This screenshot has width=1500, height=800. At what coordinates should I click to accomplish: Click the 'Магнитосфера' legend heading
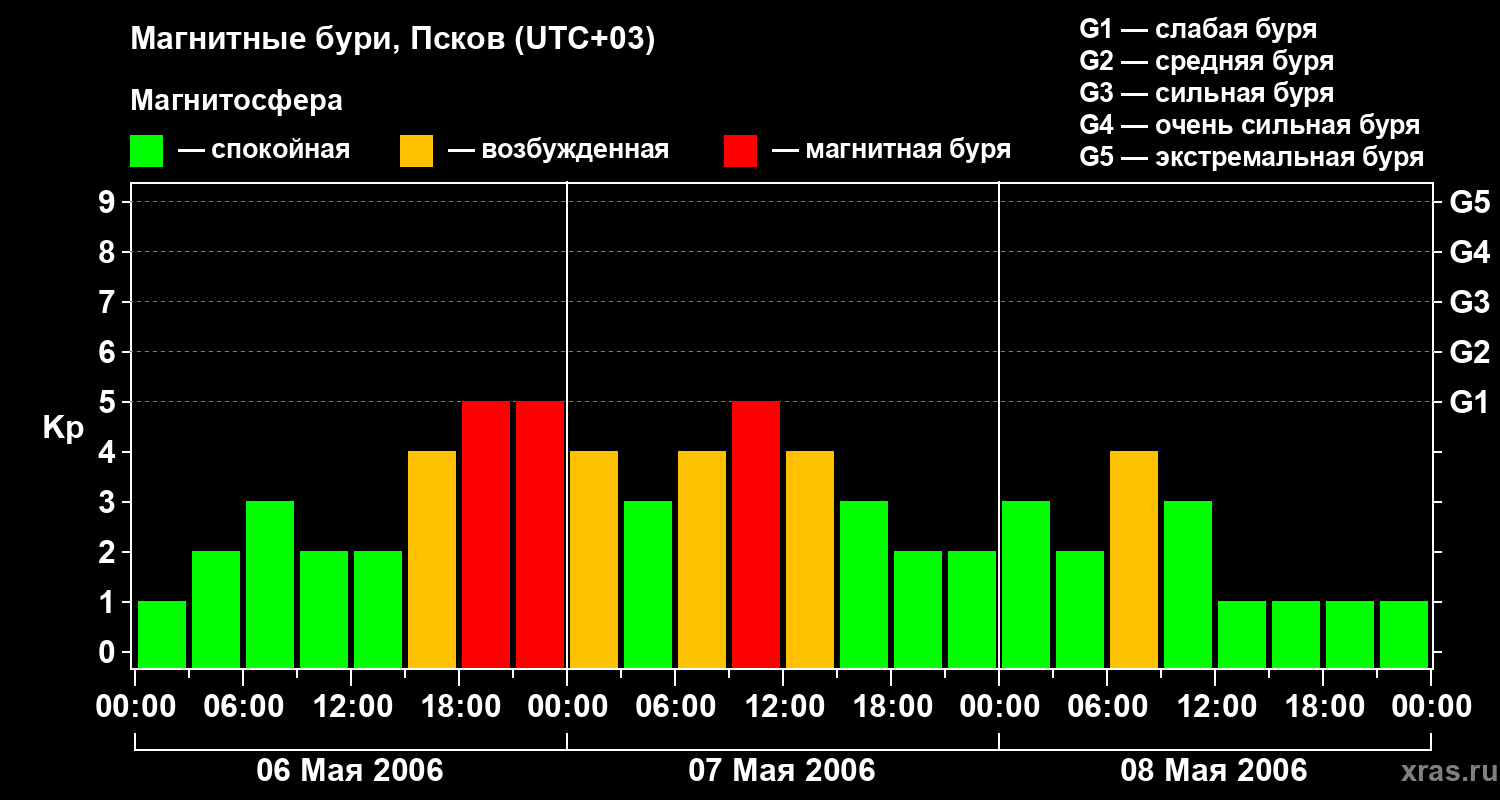coord(237,101)
